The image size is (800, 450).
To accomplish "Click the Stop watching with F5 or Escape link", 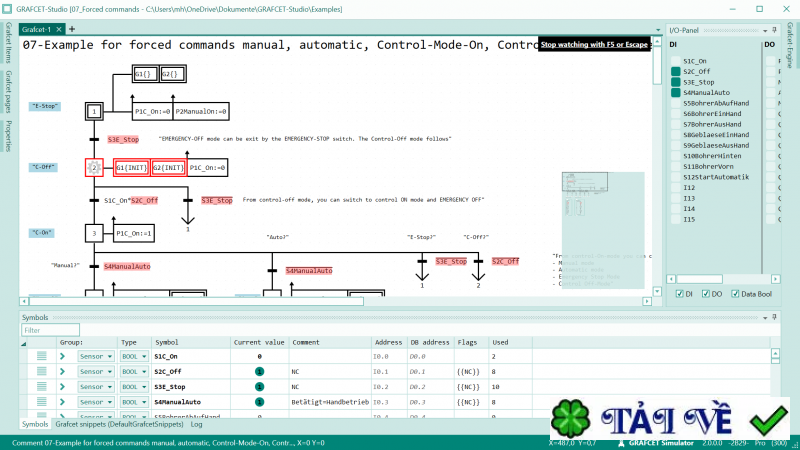I will pyautogui.click(x=594, y=44).
